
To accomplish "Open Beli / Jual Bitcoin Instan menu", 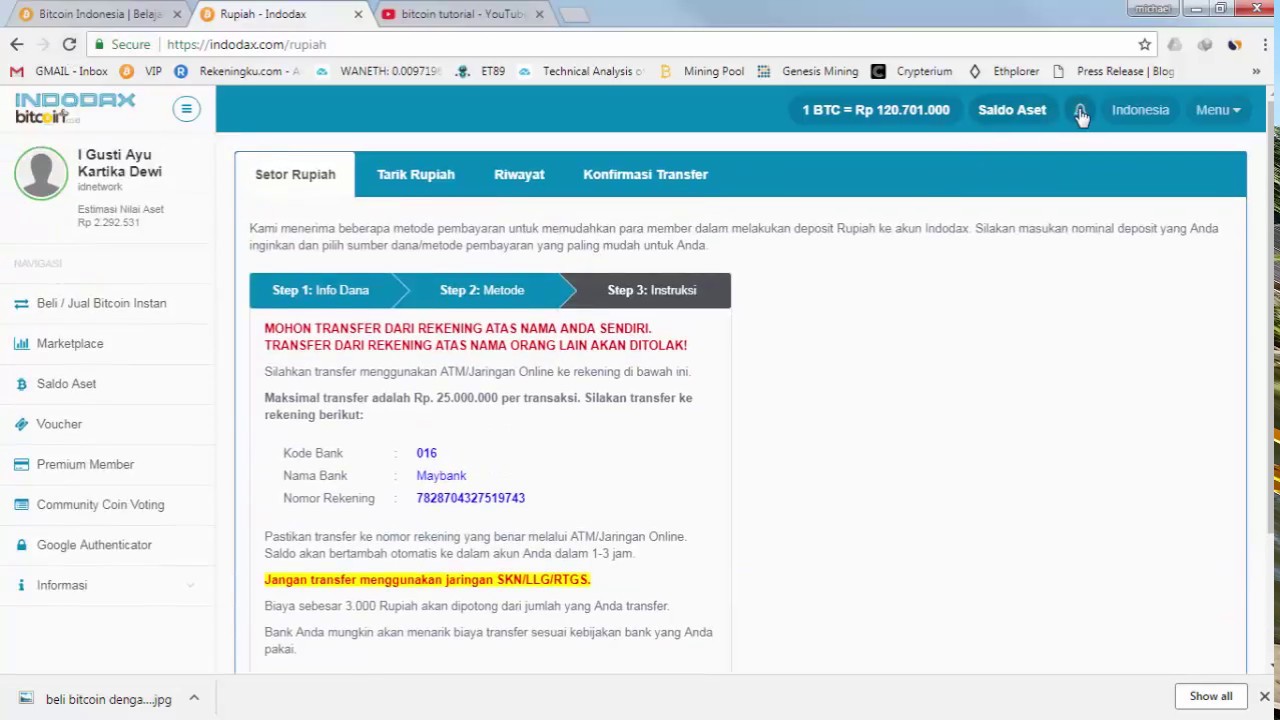I will 102,303.
